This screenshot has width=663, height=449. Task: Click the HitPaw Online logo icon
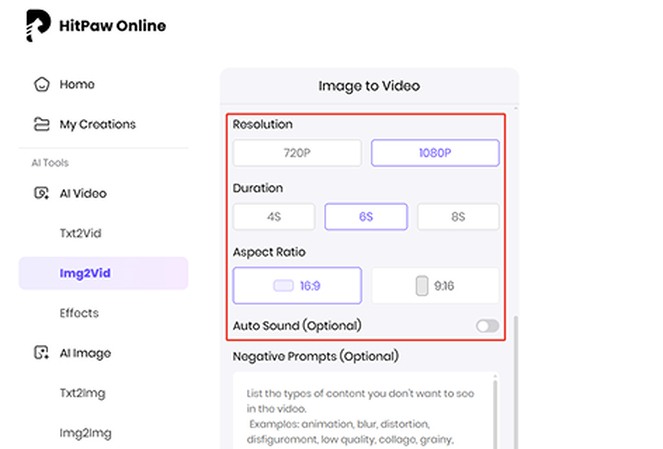tap(38, 25)
